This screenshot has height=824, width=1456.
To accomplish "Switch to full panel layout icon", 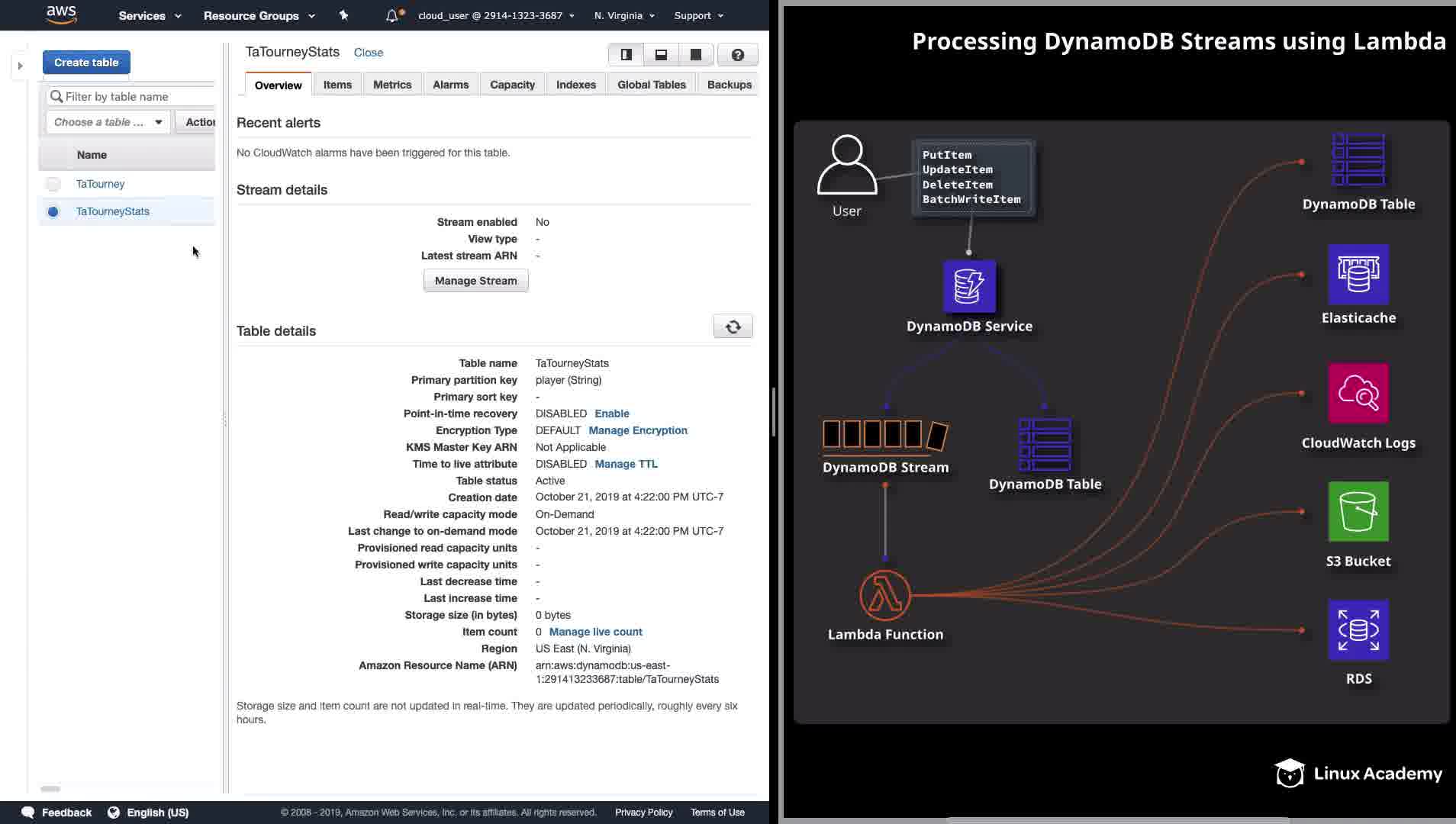I will [x=696, y=55].
